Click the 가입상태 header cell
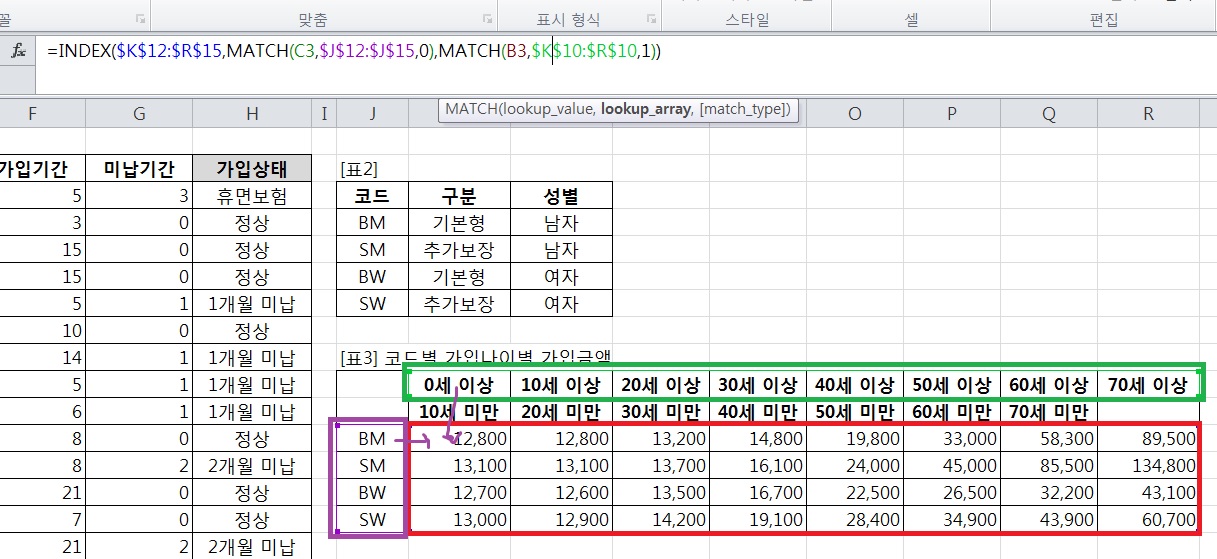Image resolution: width=1217 pixels, height=559 pixels. tap(251, 168)
